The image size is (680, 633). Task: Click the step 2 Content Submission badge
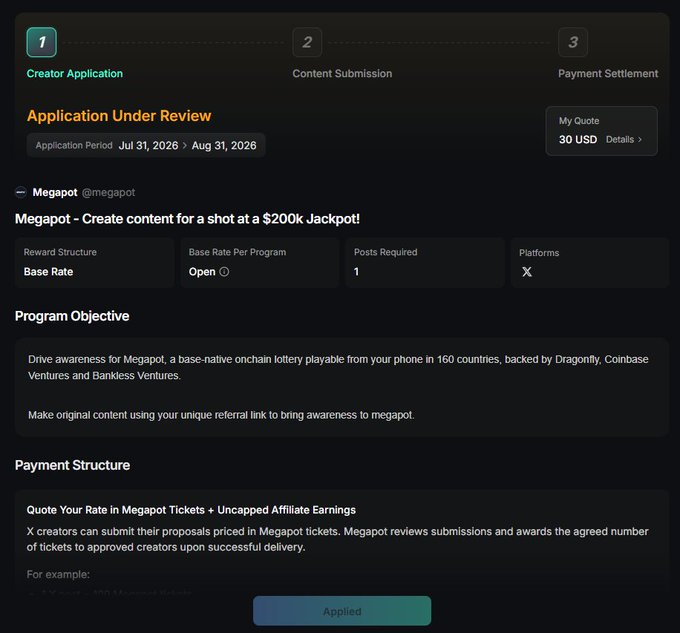[307, 42]
